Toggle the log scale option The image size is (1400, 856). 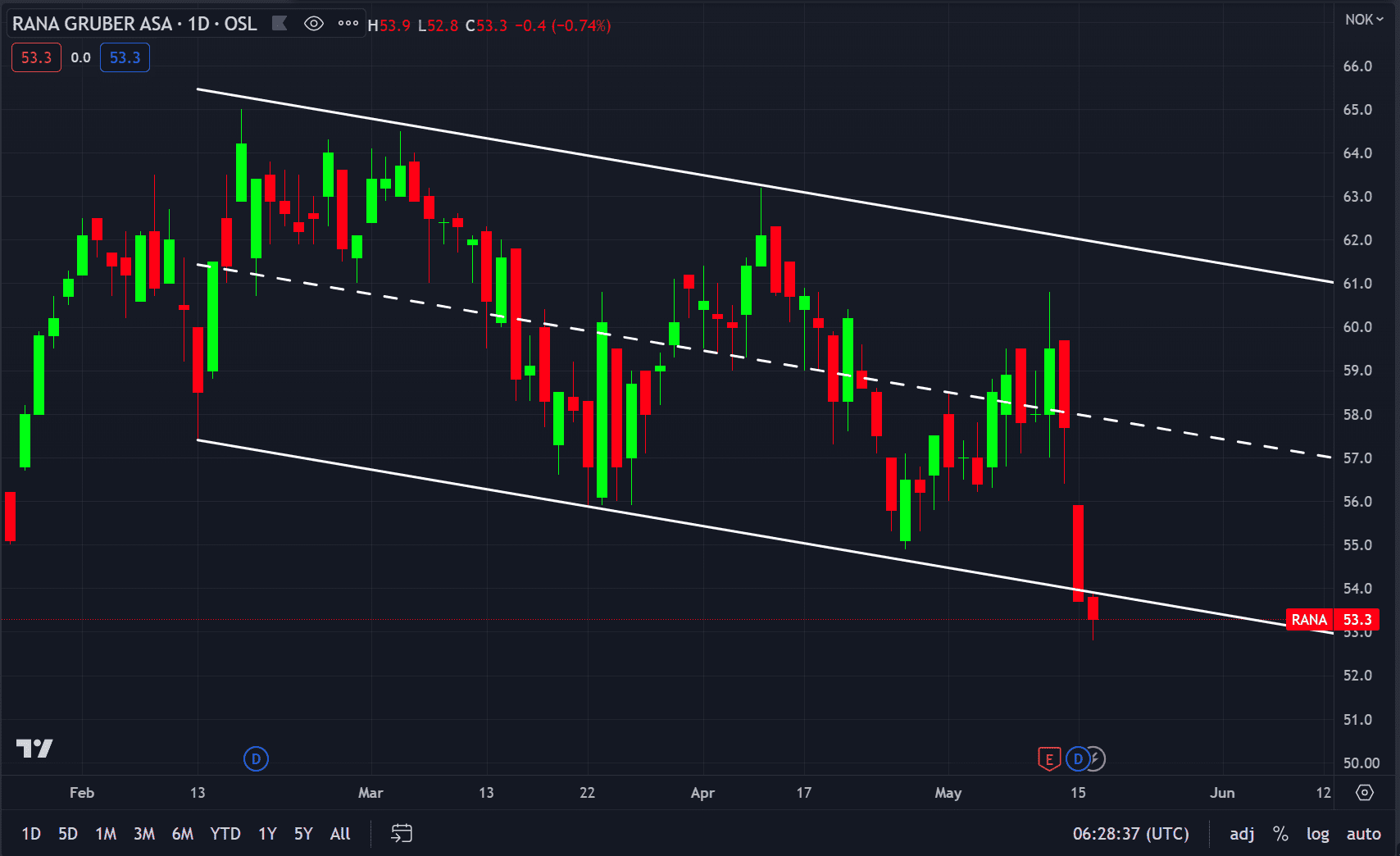[1317, 834]
